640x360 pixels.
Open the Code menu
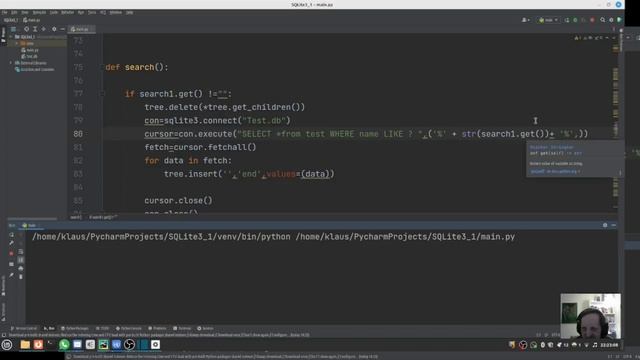tap(54, 13)
